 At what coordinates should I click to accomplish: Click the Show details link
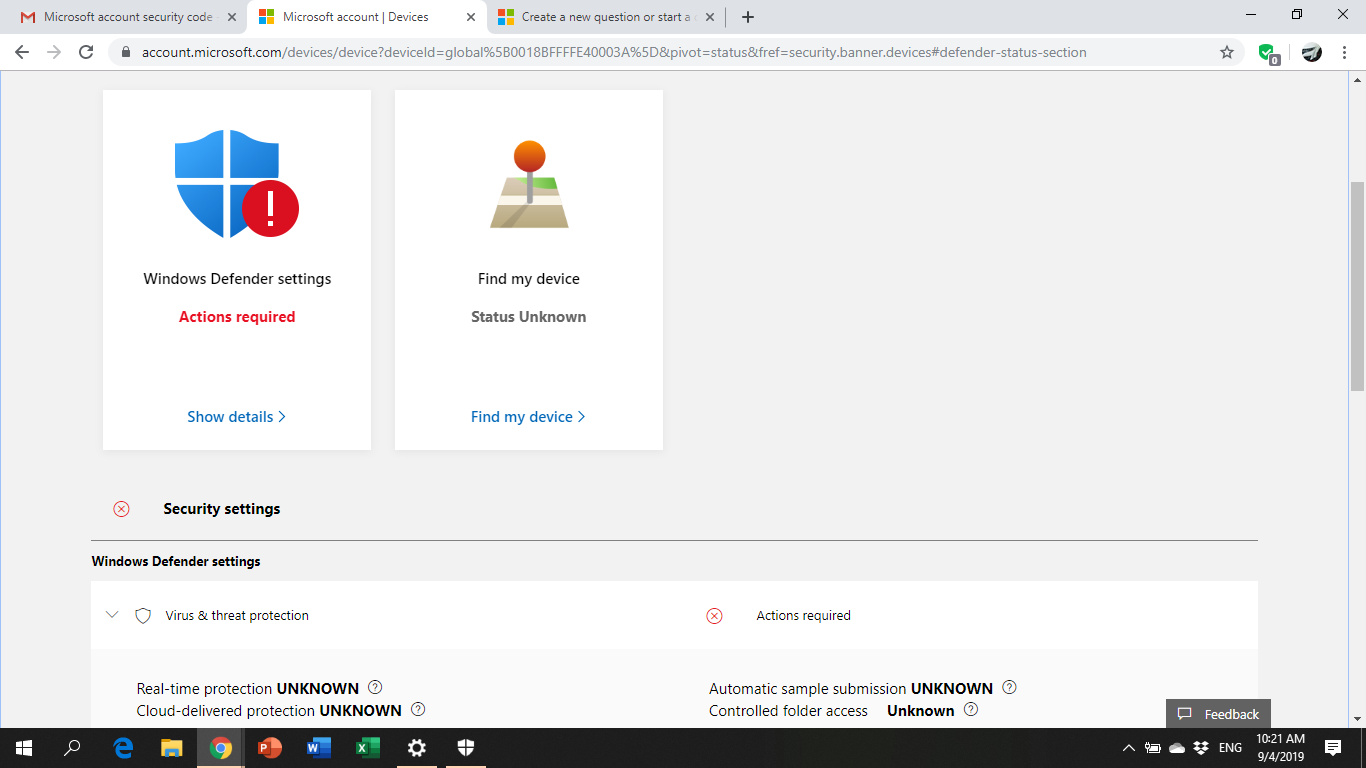coord(237,417)
